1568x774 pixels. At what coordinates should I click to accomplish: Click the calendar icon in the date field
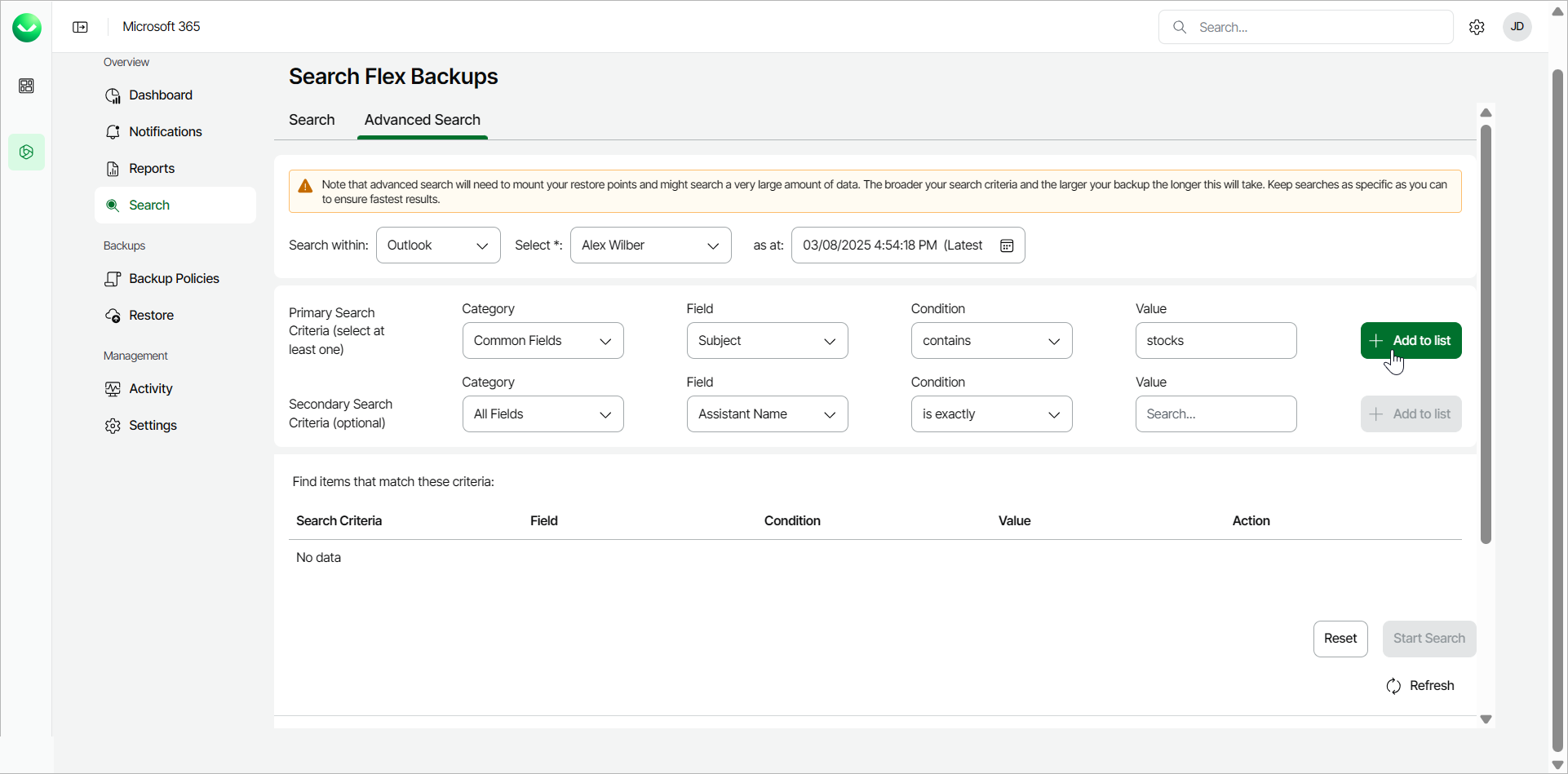(1007, 245)
